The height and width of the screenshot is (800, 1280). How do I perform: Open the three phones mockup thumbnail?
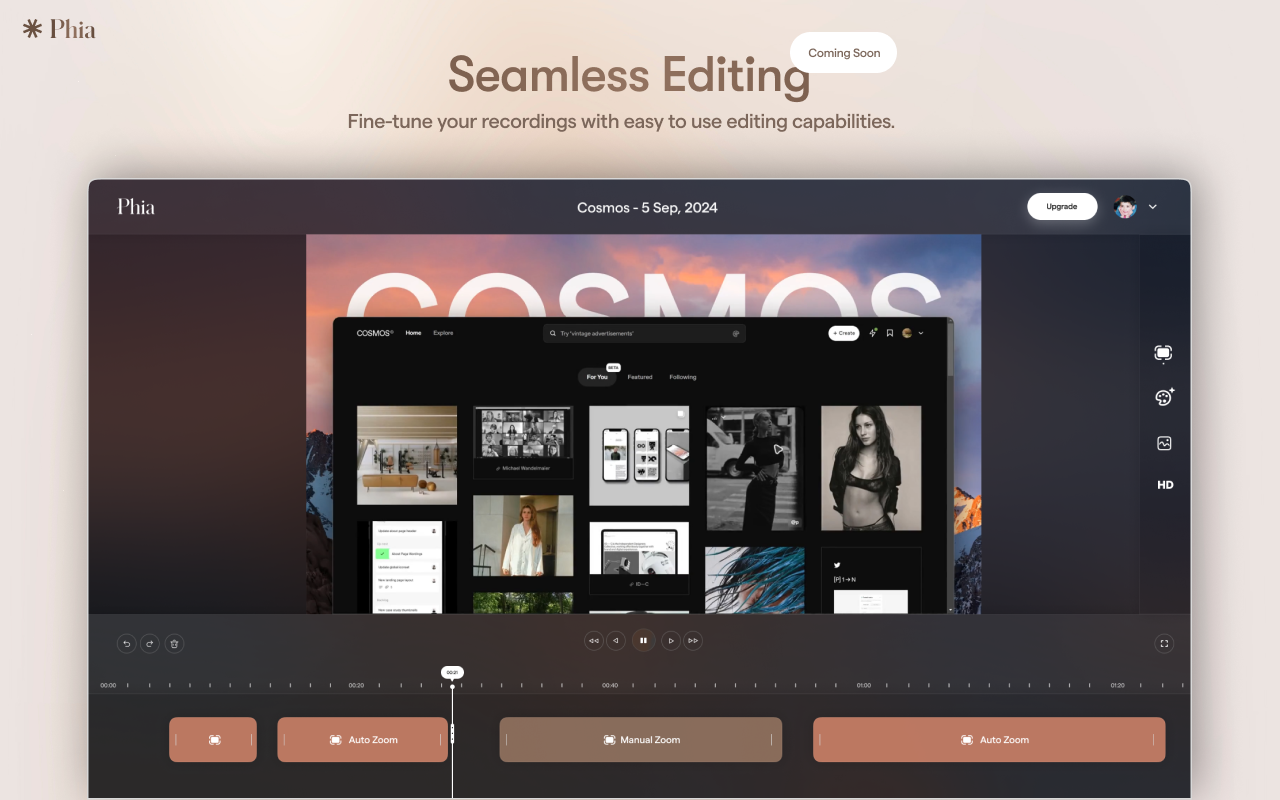[639, 455]
